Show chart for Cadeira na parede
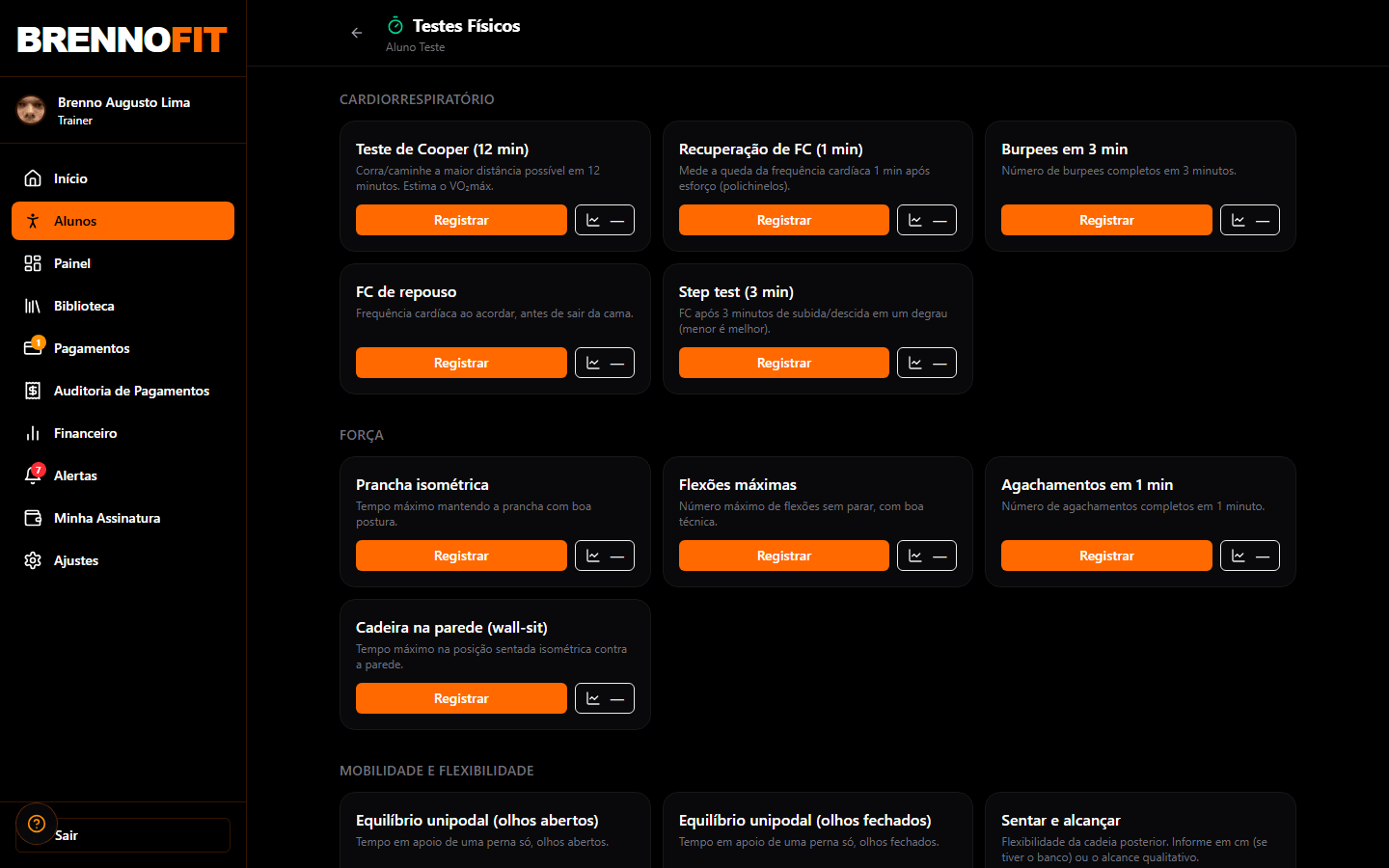Viewport: 1389px width, 868px height. click(x=605, y=698)
